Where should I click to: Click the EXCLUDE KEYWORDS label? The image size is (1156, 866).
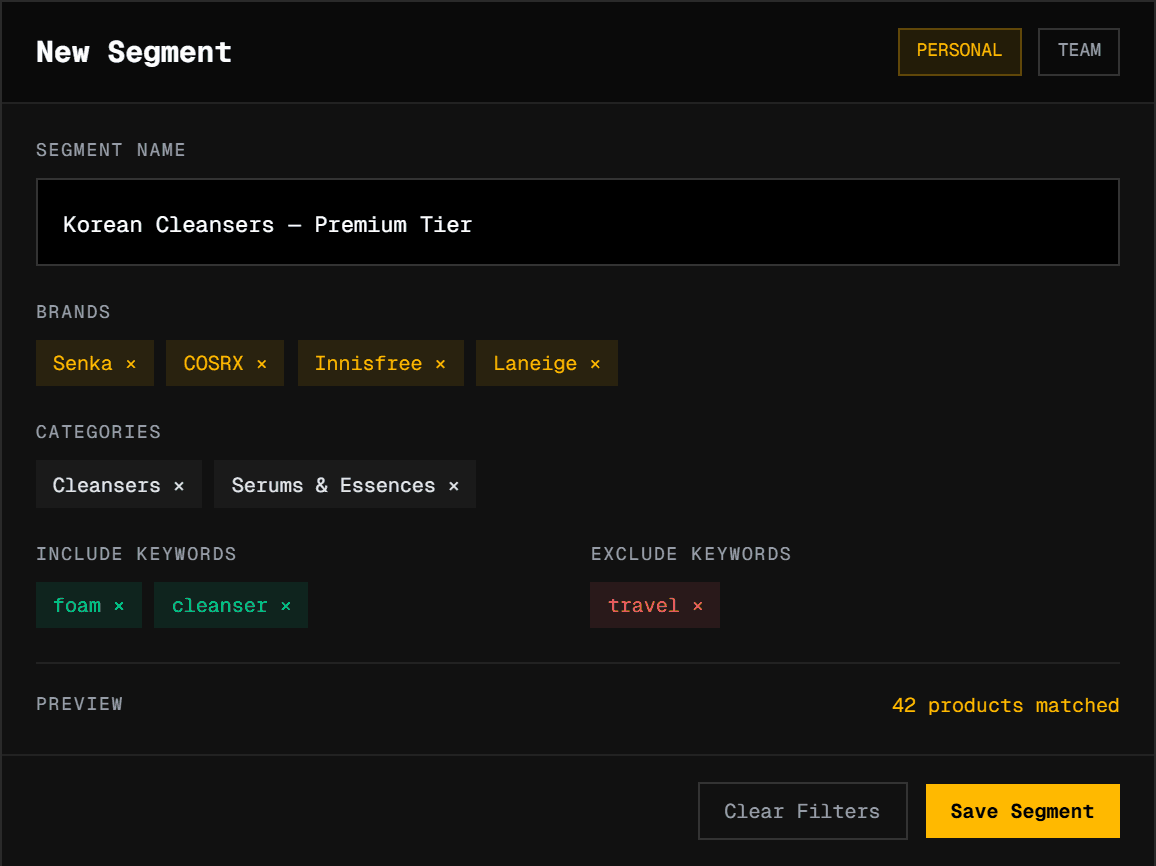tap(691, 554)
